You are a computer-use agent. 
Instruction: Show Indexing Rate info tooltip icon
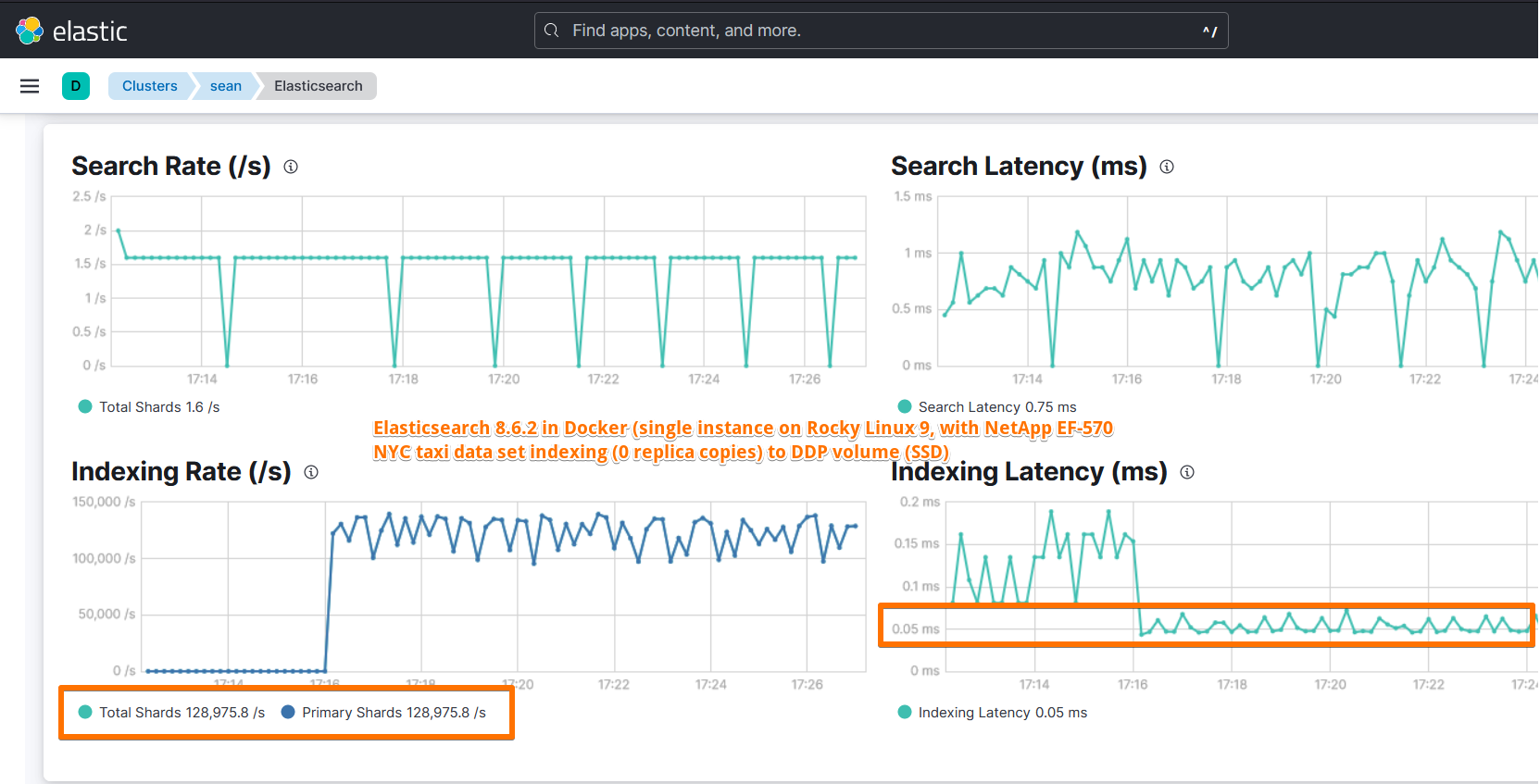[311, 472]
